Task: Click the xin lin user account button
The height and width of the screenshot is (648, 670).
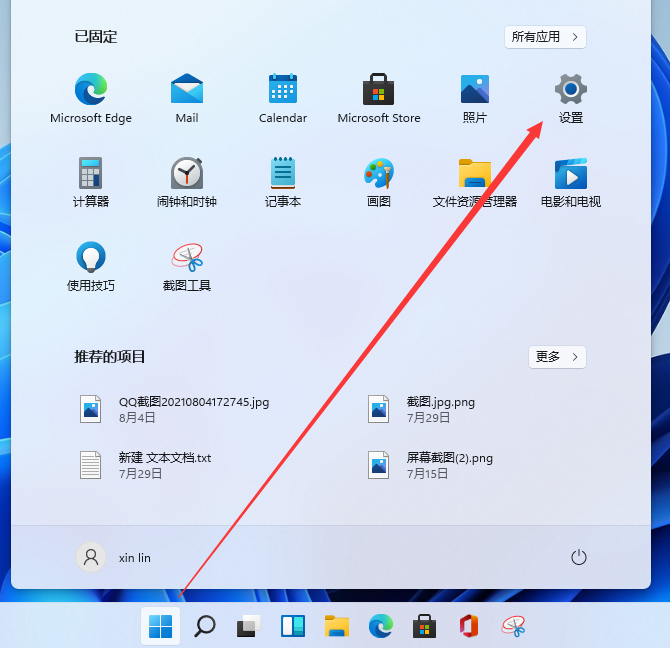Action: click(114, 557)
